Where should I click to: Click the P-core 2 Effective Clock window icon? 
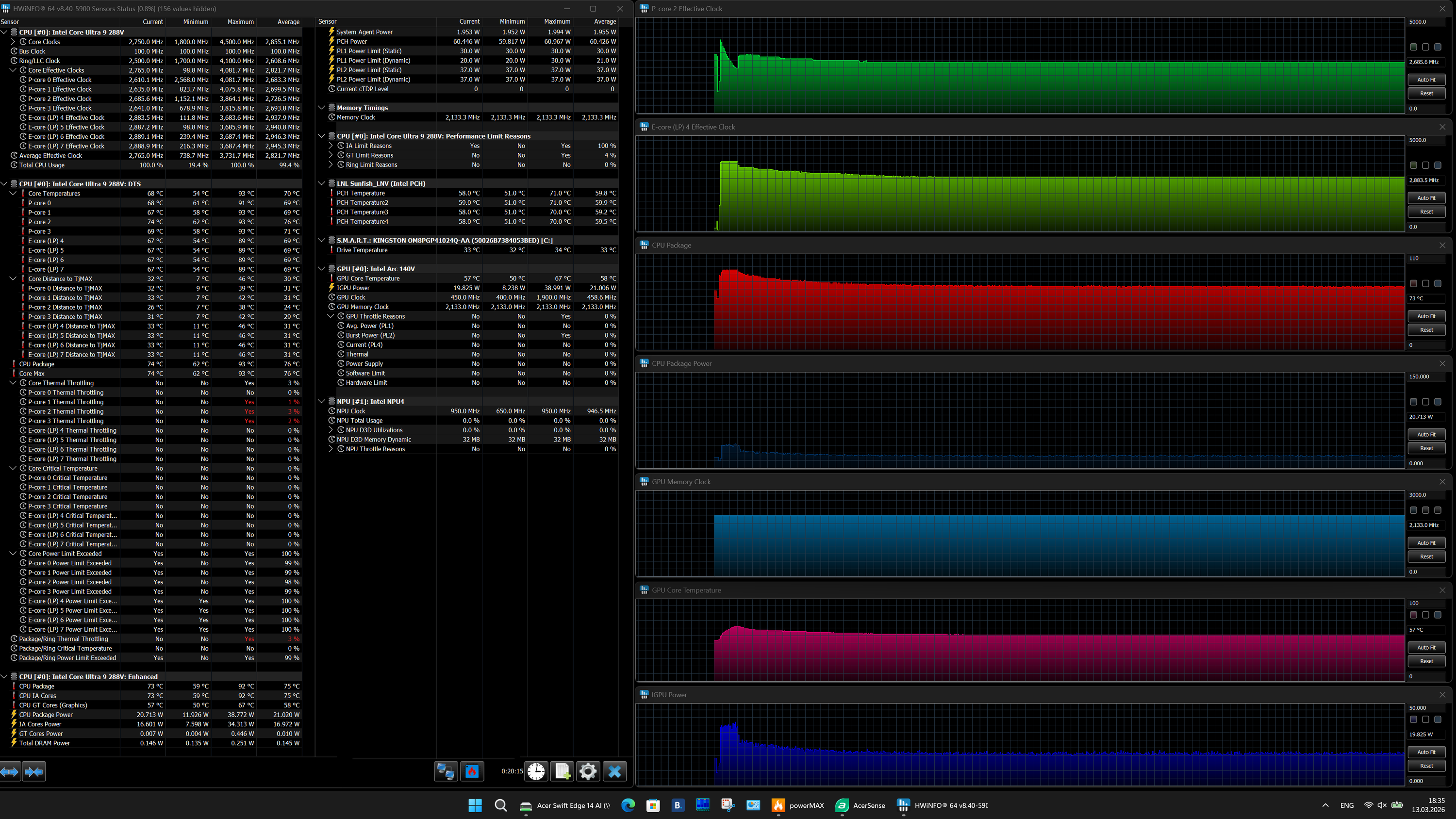(644, 8)
